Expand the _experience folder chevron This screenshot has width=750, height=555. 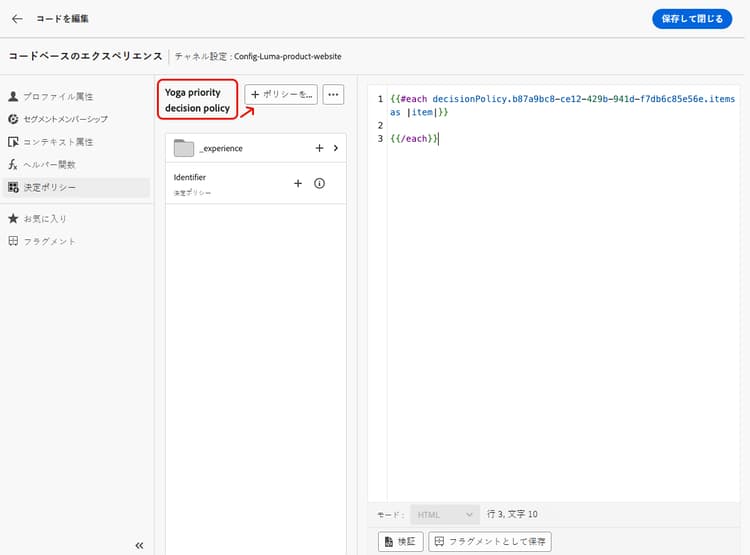[x=336, y=148]
